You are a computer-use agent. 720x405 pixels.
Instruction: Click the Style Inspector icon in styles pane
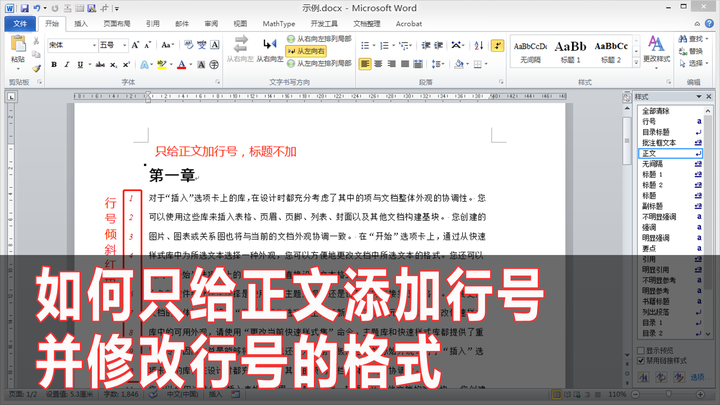coord(661,377)
